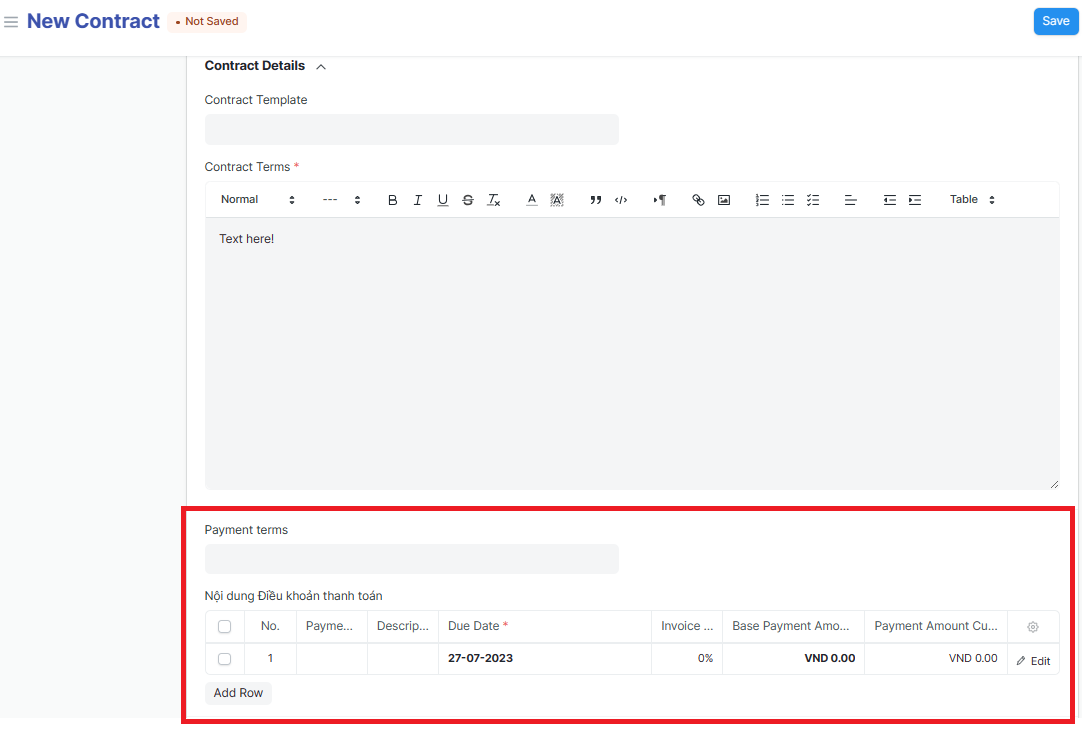
Task: Insert a code block in editor
Action: tap(621, 200)
